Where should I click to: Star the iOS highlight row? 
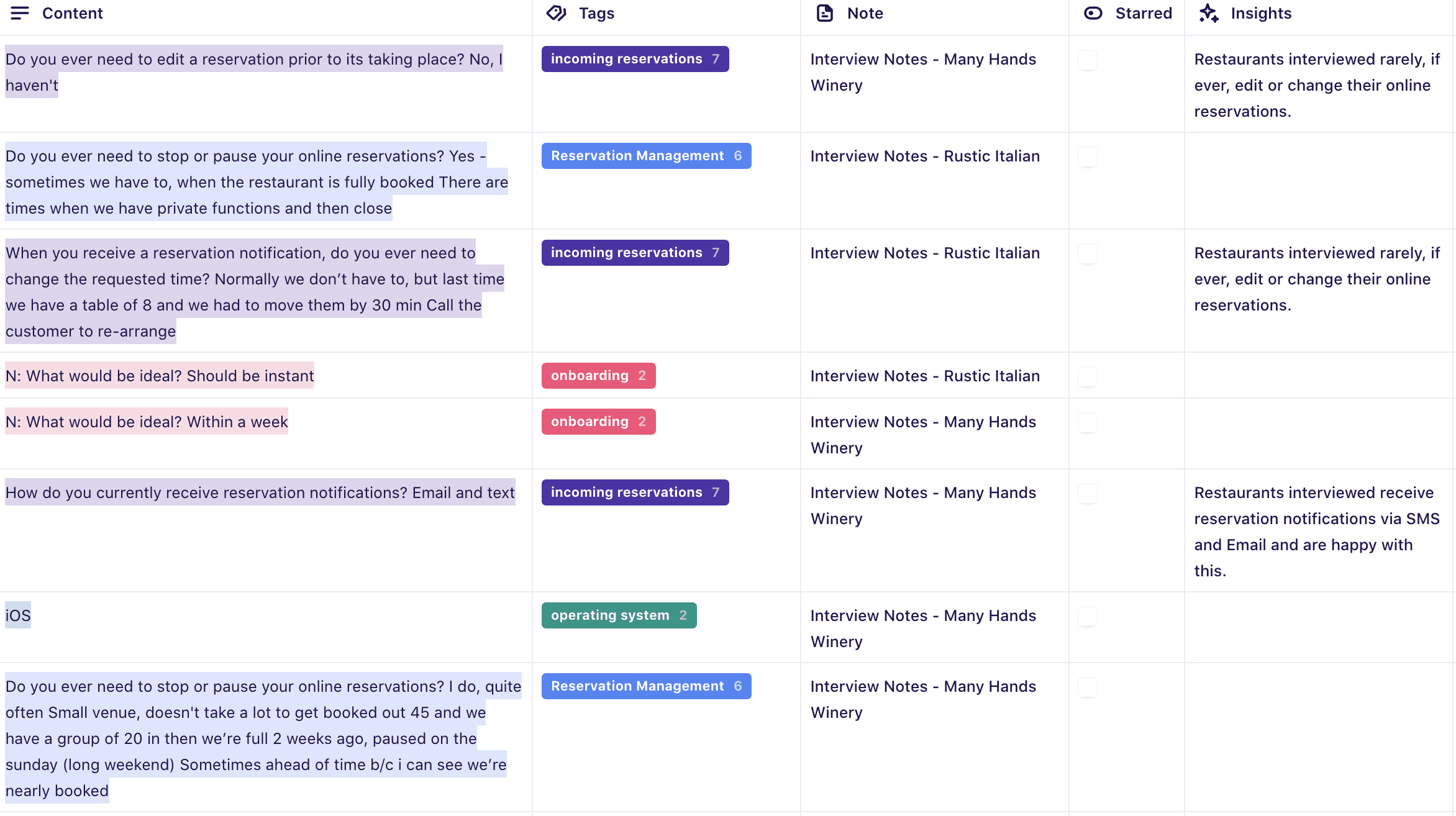[1087, 617]
